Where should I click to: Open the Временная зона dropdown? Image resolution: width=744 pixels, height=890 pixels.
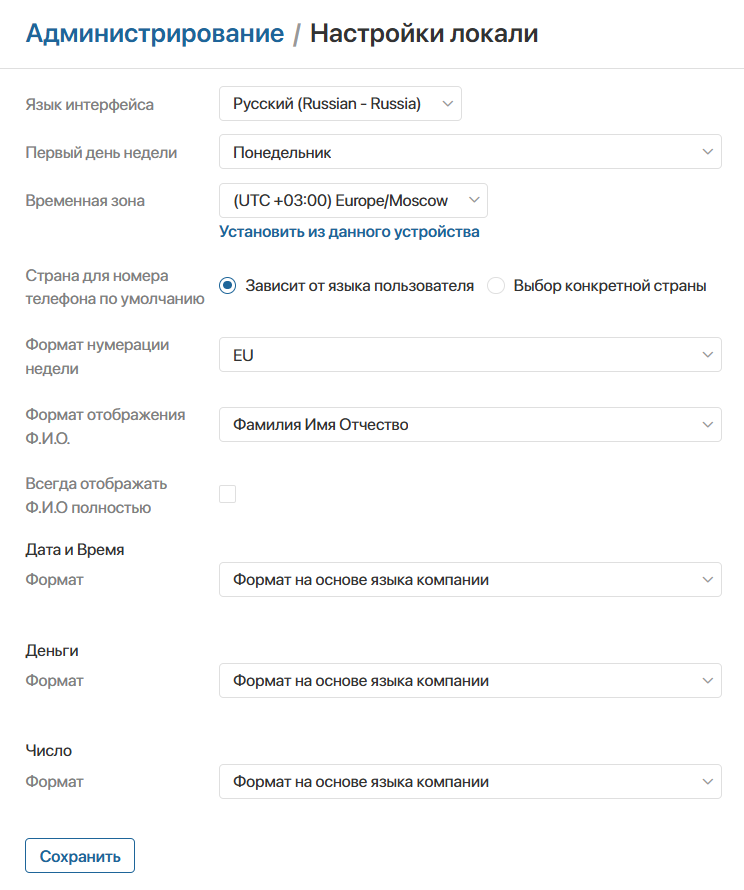(353, 200)
